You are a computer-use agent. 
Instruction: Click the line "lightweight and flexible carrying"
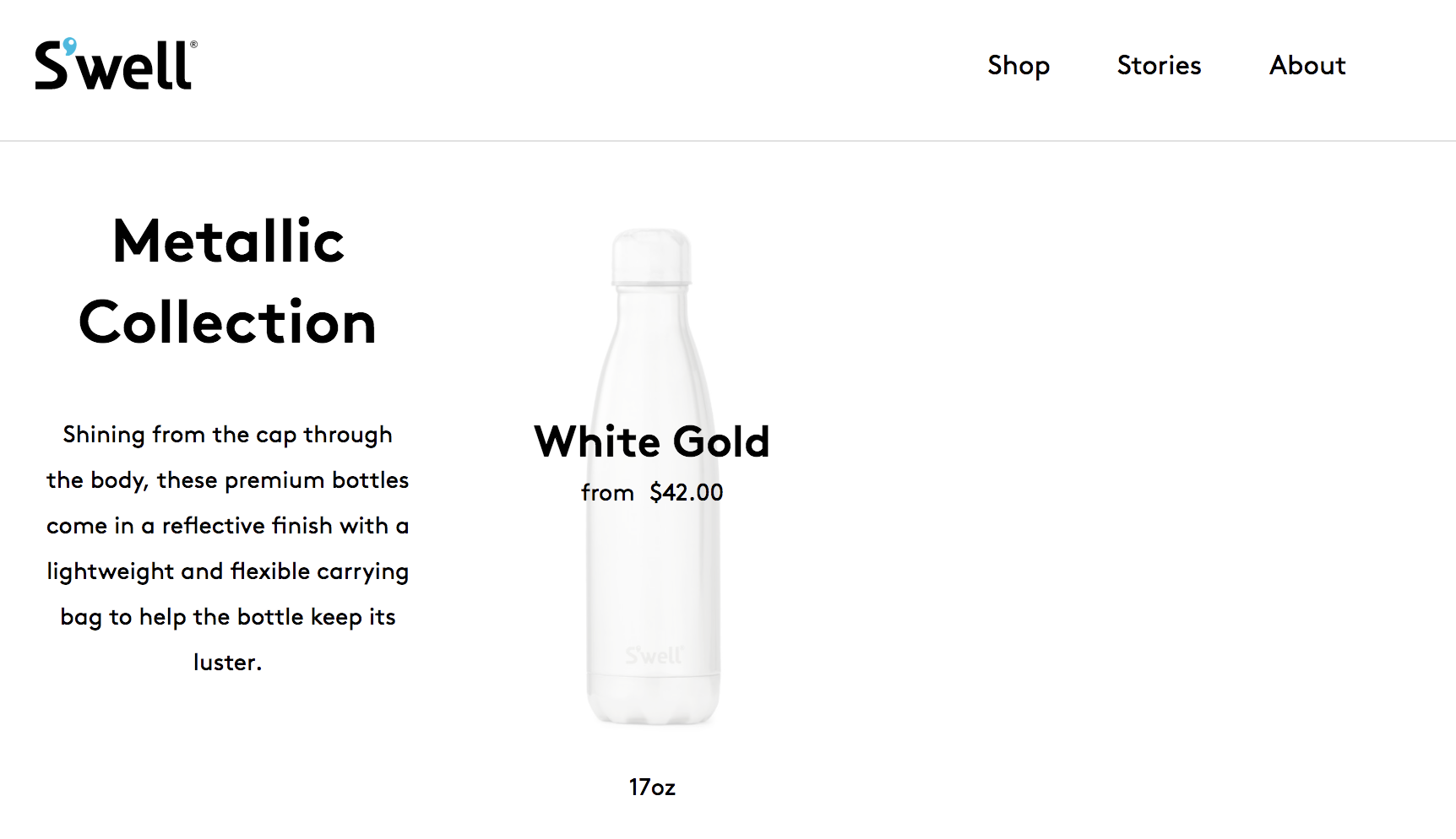pyautogui.click(x=227, y=571)
